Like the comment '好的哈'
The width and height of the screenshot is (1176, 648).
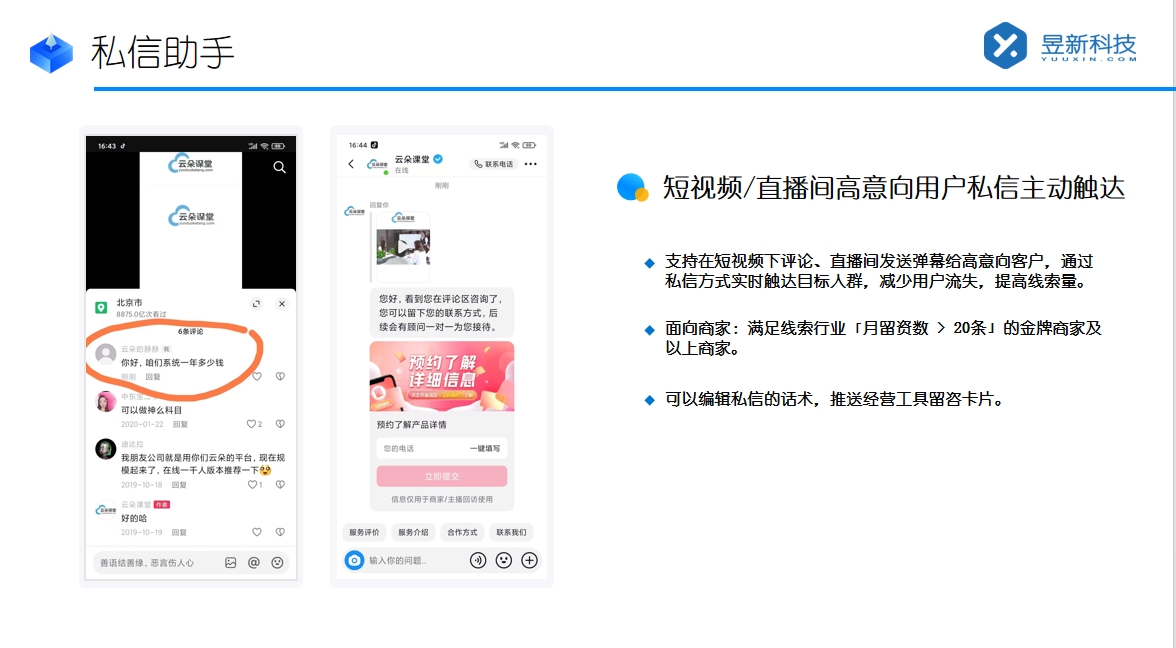pyautogui.click(x=257, y=532)
